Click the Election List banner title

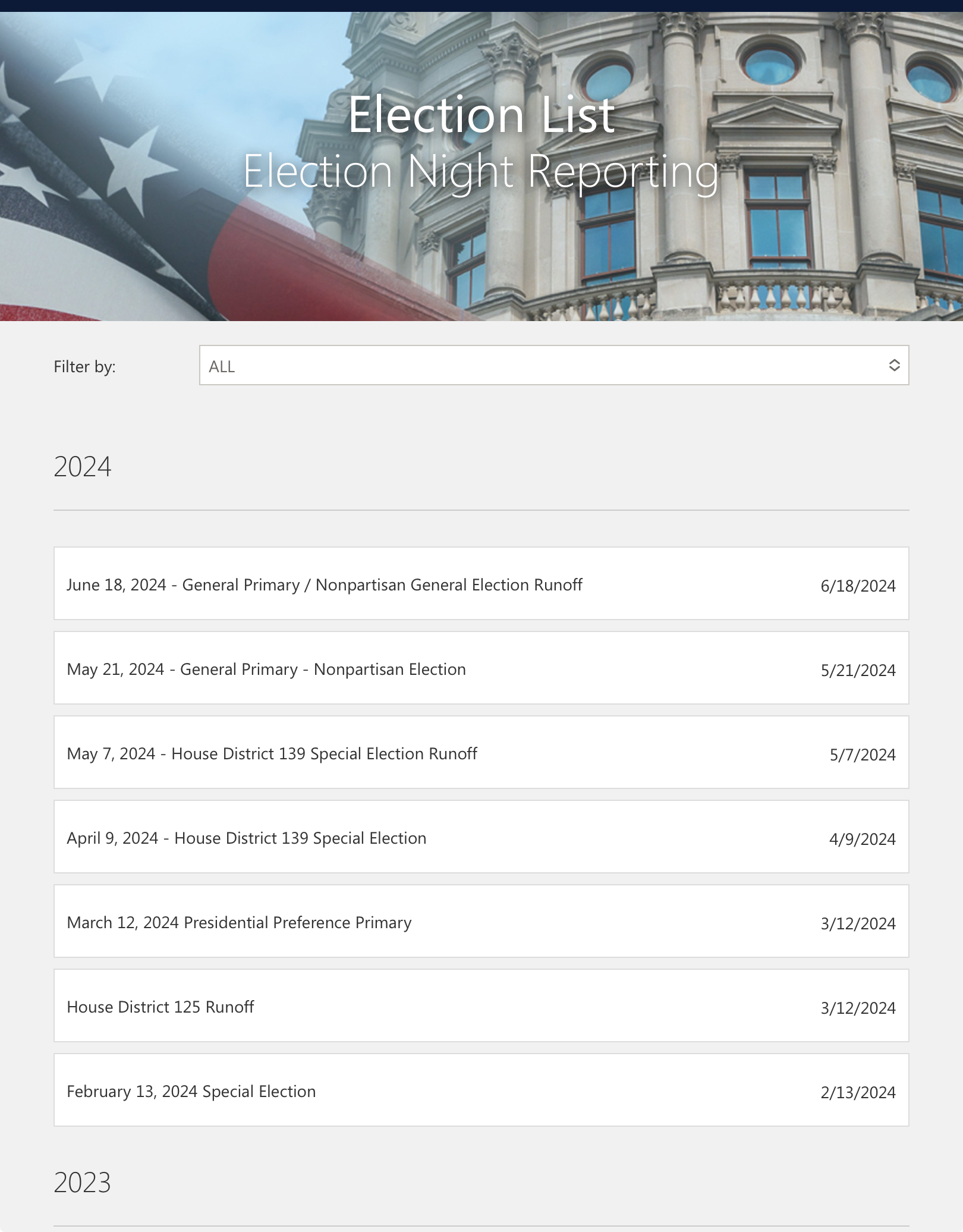click(481, 114)
